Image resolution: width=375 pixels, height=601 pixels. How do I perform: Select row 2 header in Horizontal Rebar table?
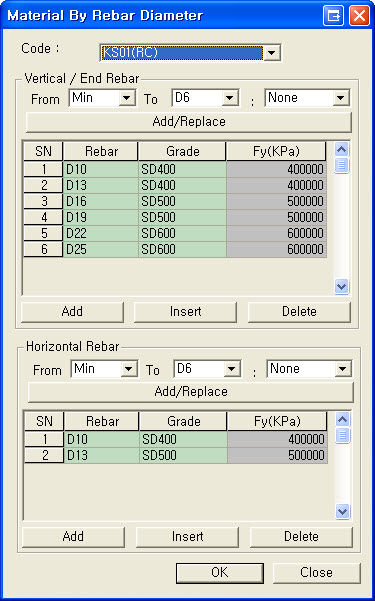44,455
